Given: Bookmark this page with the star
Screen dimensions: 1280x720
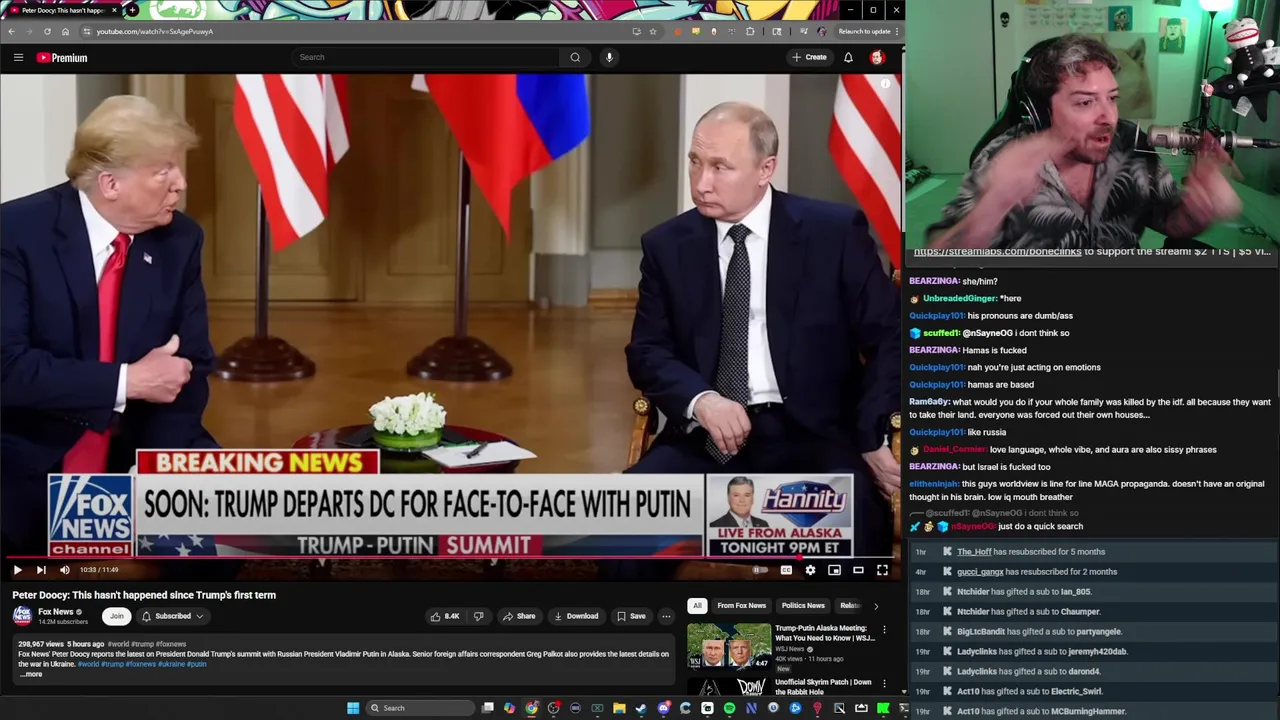Looking at the screenshot, I should click(653, 31).
